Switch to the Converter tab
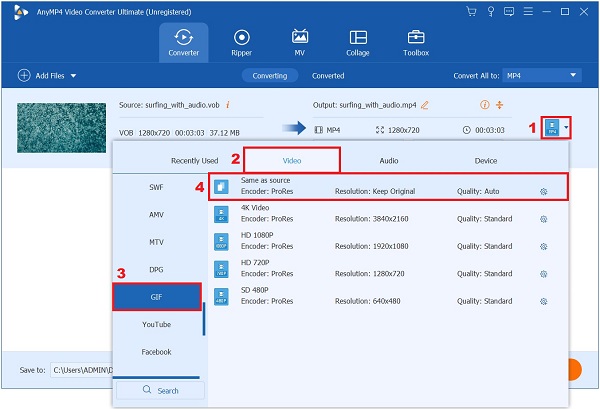 point(184,42)
